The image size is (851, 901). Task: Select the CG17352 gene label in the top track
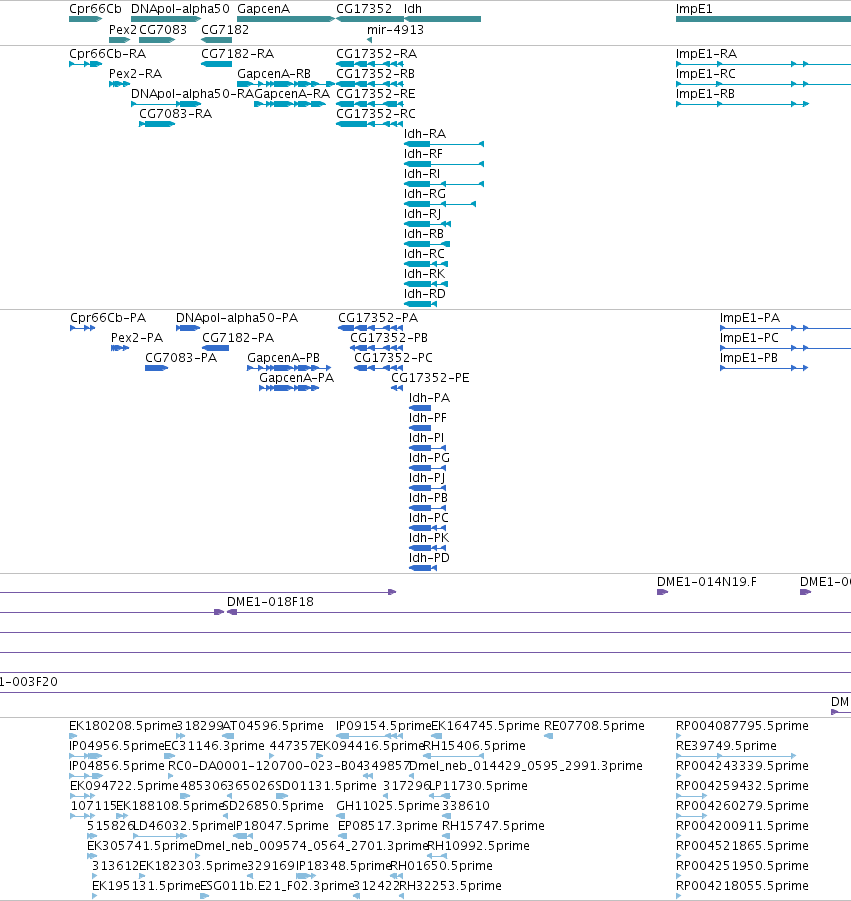364,9
